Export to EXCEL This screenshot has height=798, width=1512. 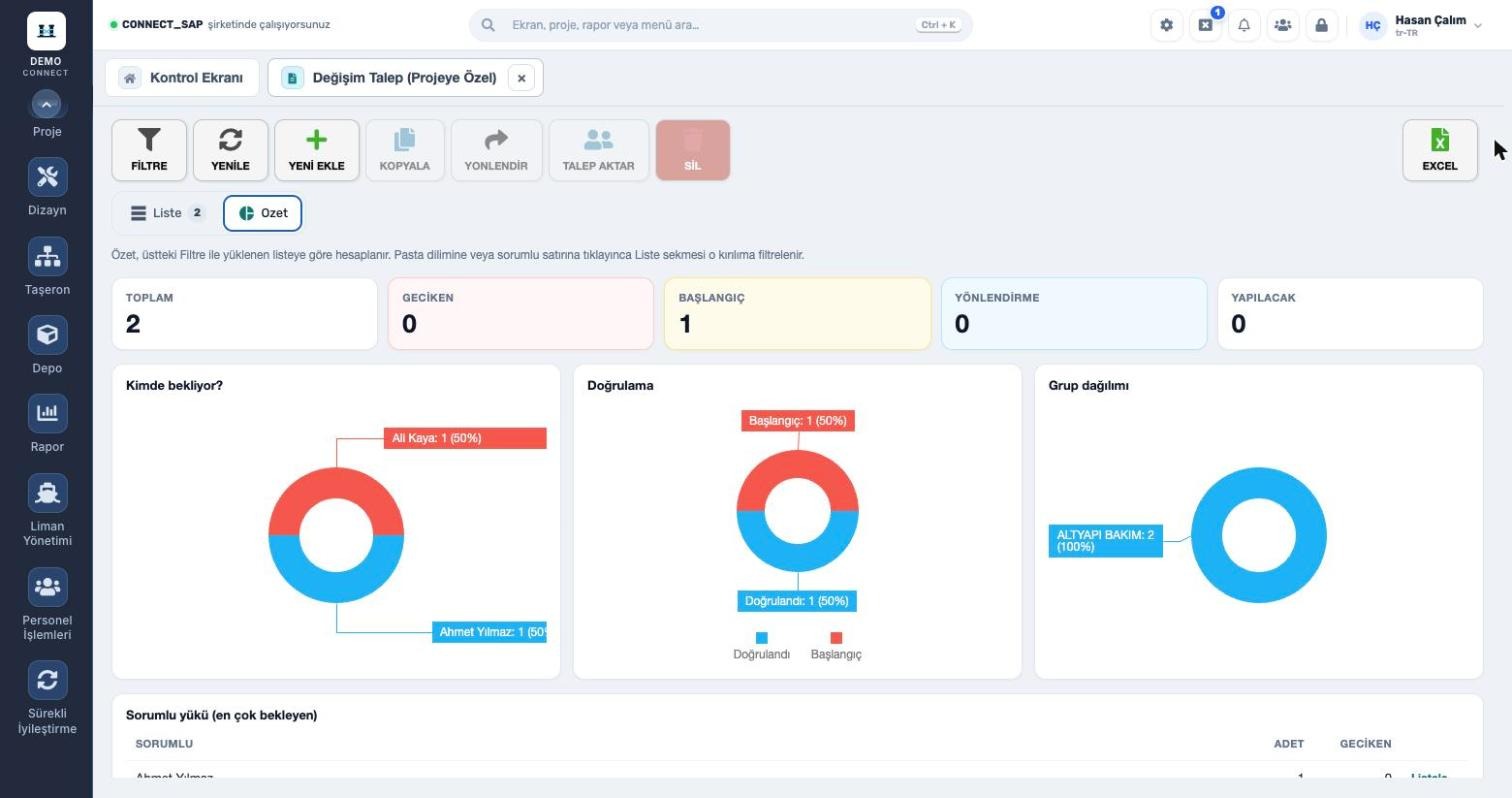tap(1440, 151)
